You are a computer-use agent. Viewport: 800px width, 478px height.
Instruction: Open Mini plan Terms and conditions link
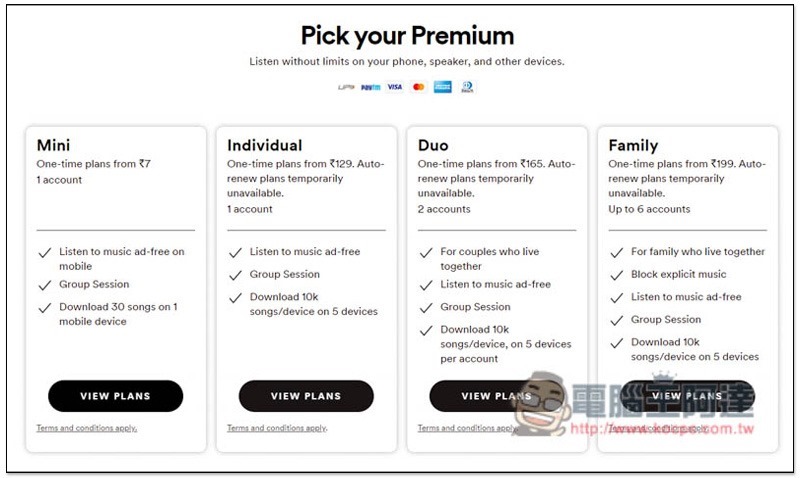coord(87,428)
